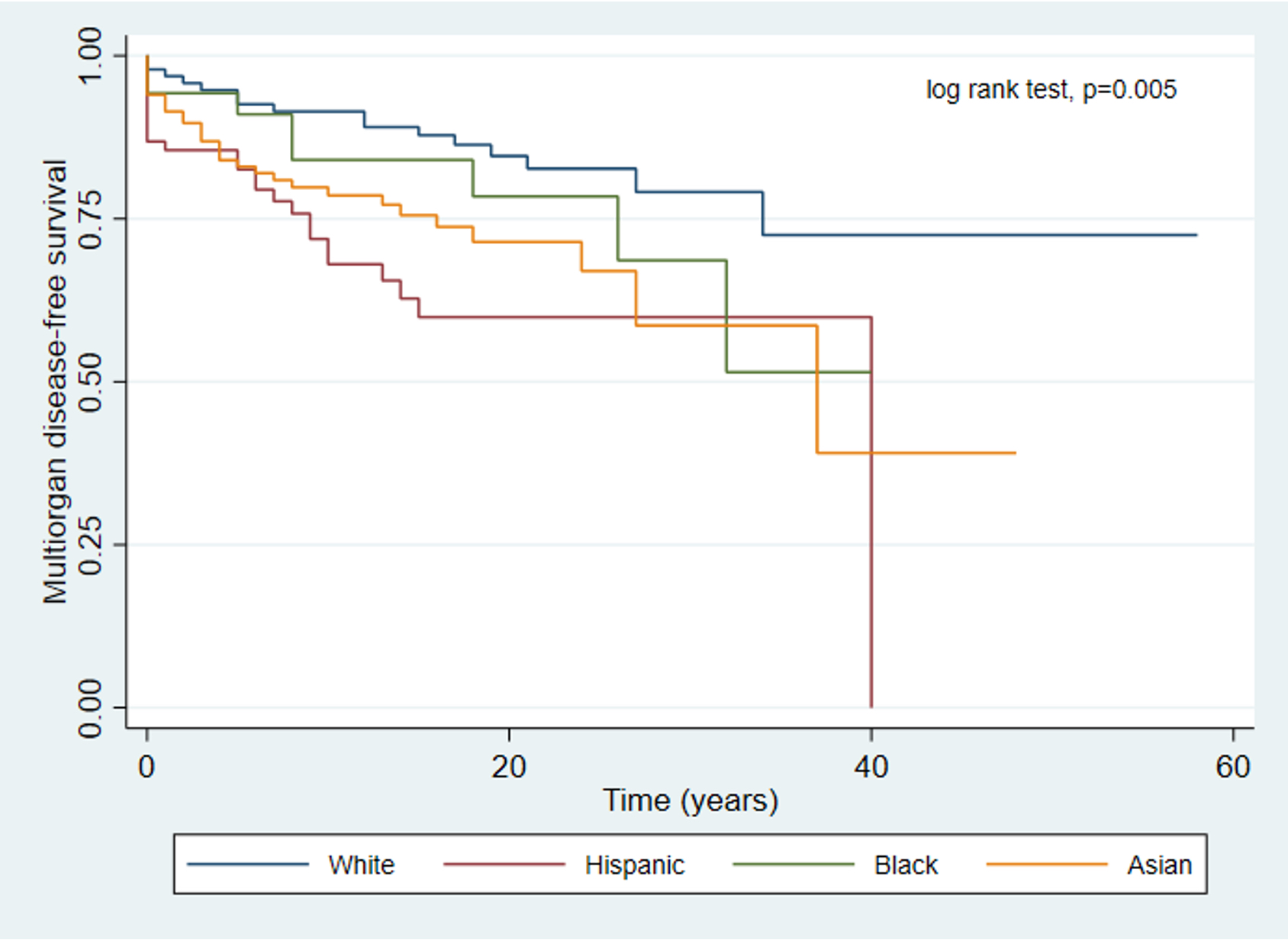Click the 0 tick label on x-axis
Viewport: 1288px width, 940px height.
tap(147, 767)
